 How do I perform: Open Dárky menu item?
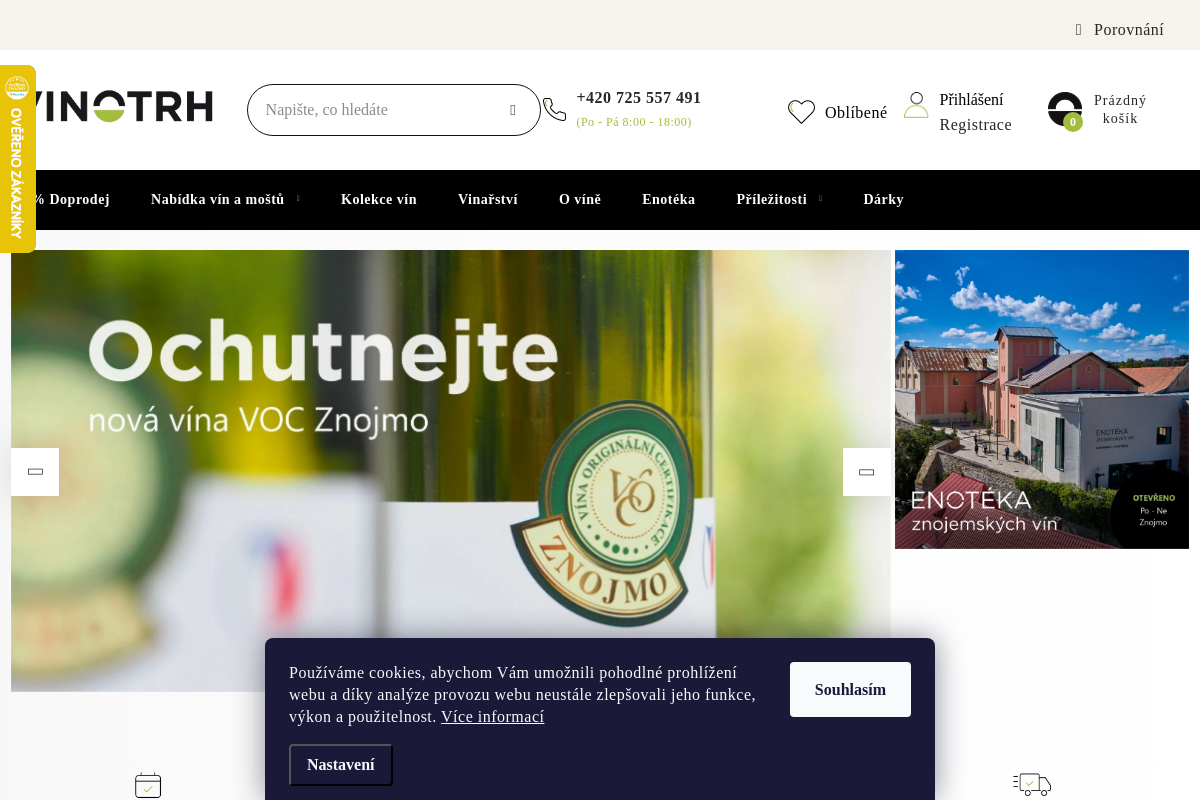884,199
